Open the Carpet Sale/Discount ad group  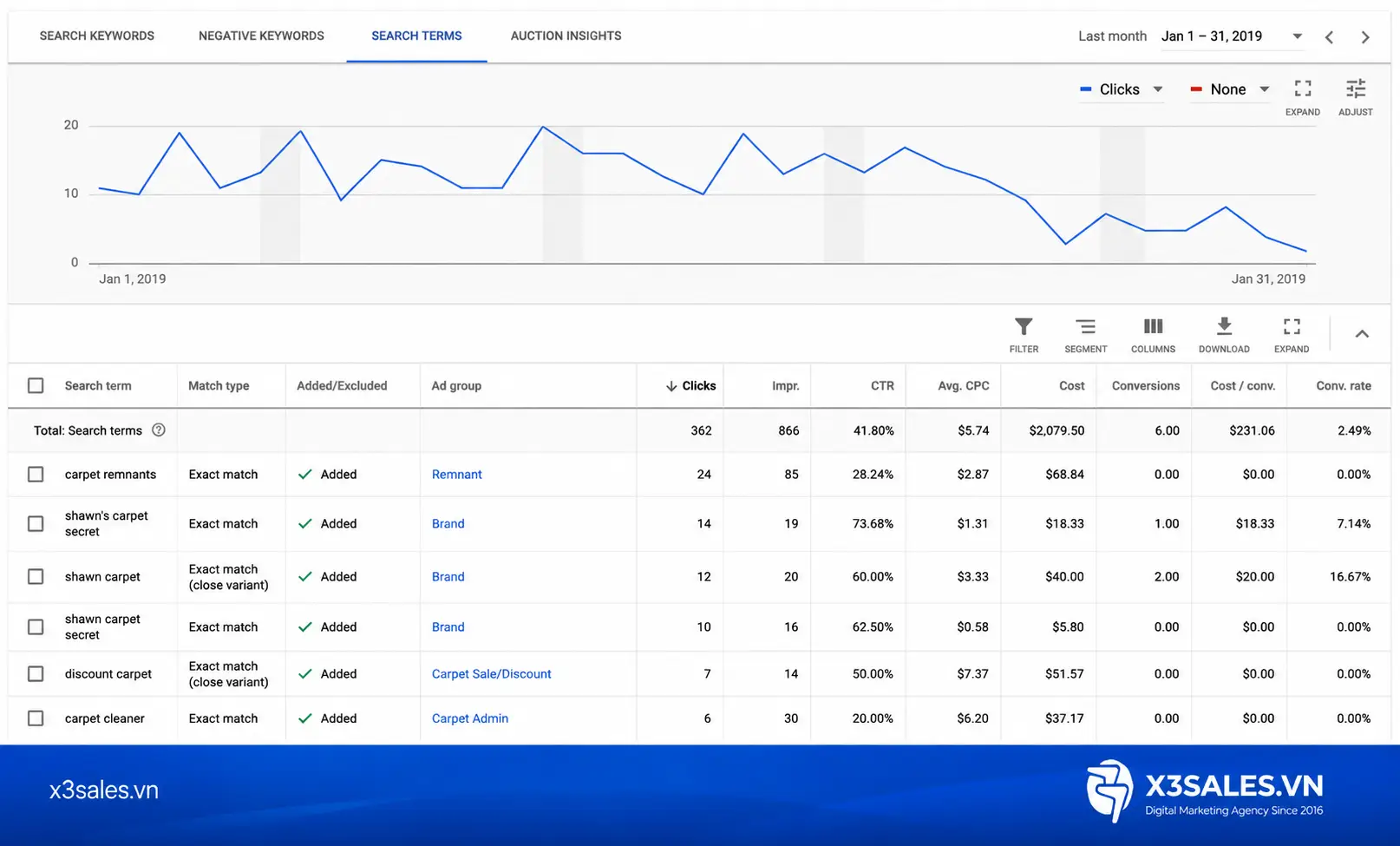pos(491,673)
